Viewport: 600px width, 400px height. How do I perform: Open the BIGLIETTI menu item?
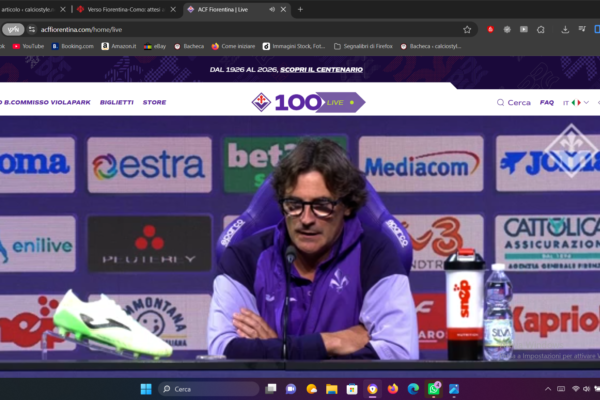[x=117, y=103]
